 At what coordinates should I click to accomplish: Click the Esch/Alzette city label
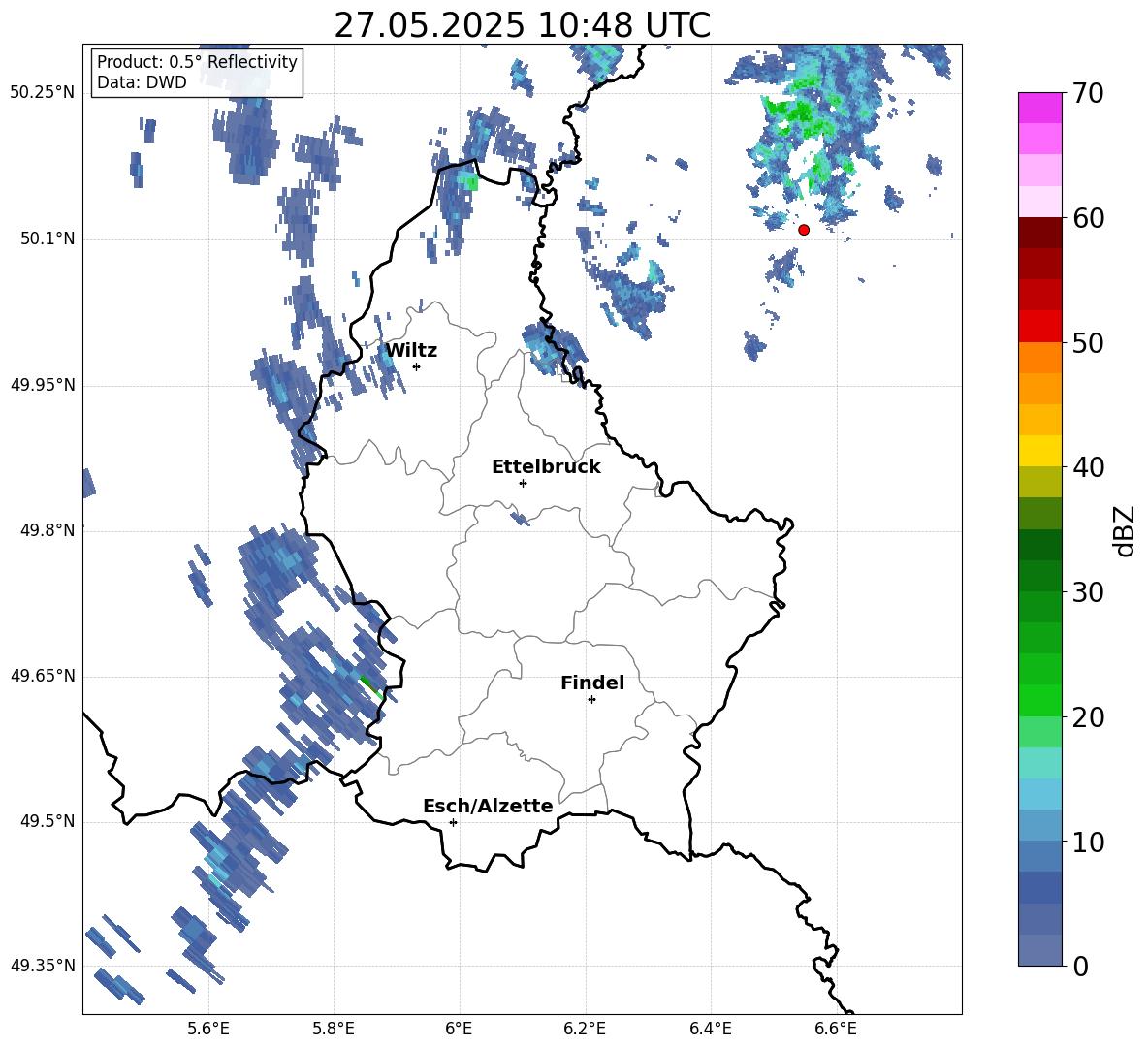(489, 807)
